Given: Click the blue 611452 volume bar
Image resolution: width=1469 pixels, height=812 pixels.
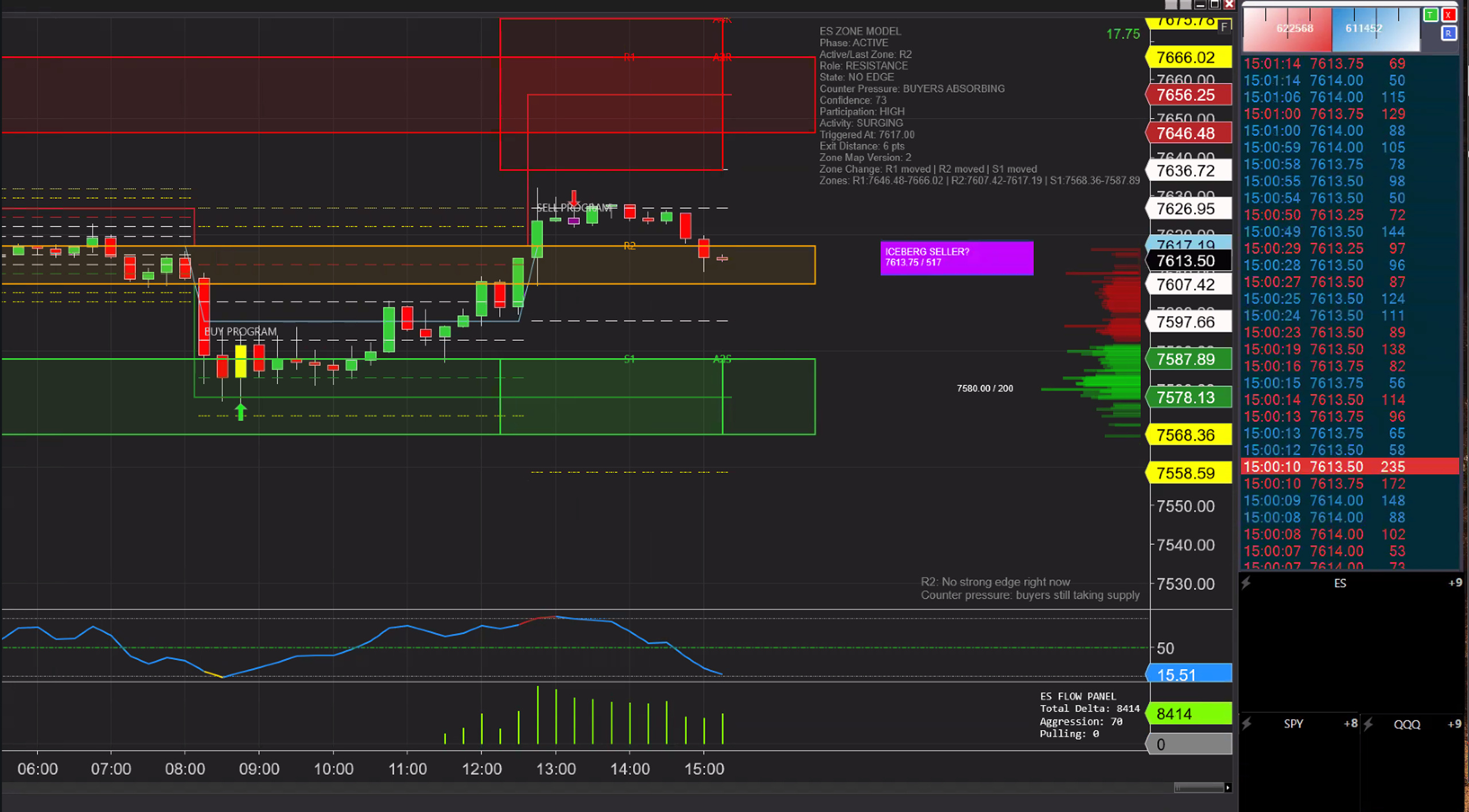Looking at the screenshot, I should pos(1375,29).
